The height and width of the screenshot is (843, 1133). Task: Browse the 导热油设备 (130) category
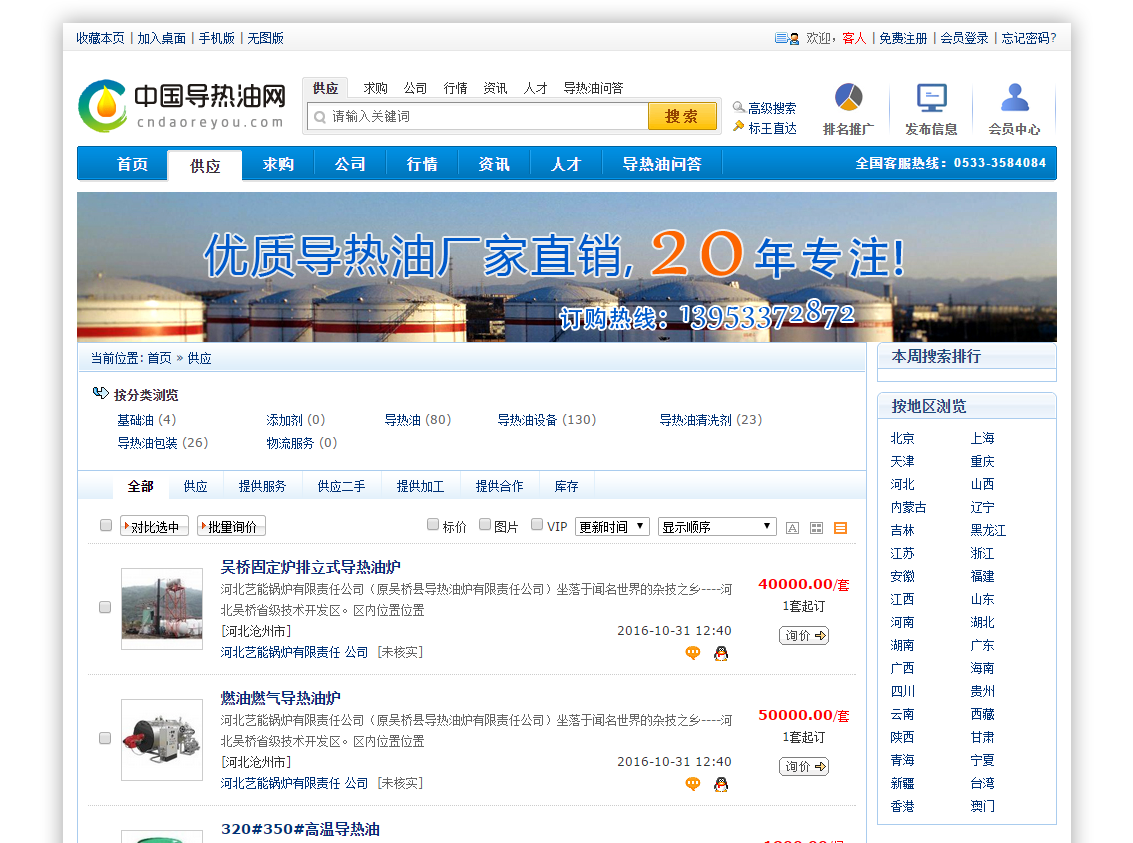click(x=547, y=420)
